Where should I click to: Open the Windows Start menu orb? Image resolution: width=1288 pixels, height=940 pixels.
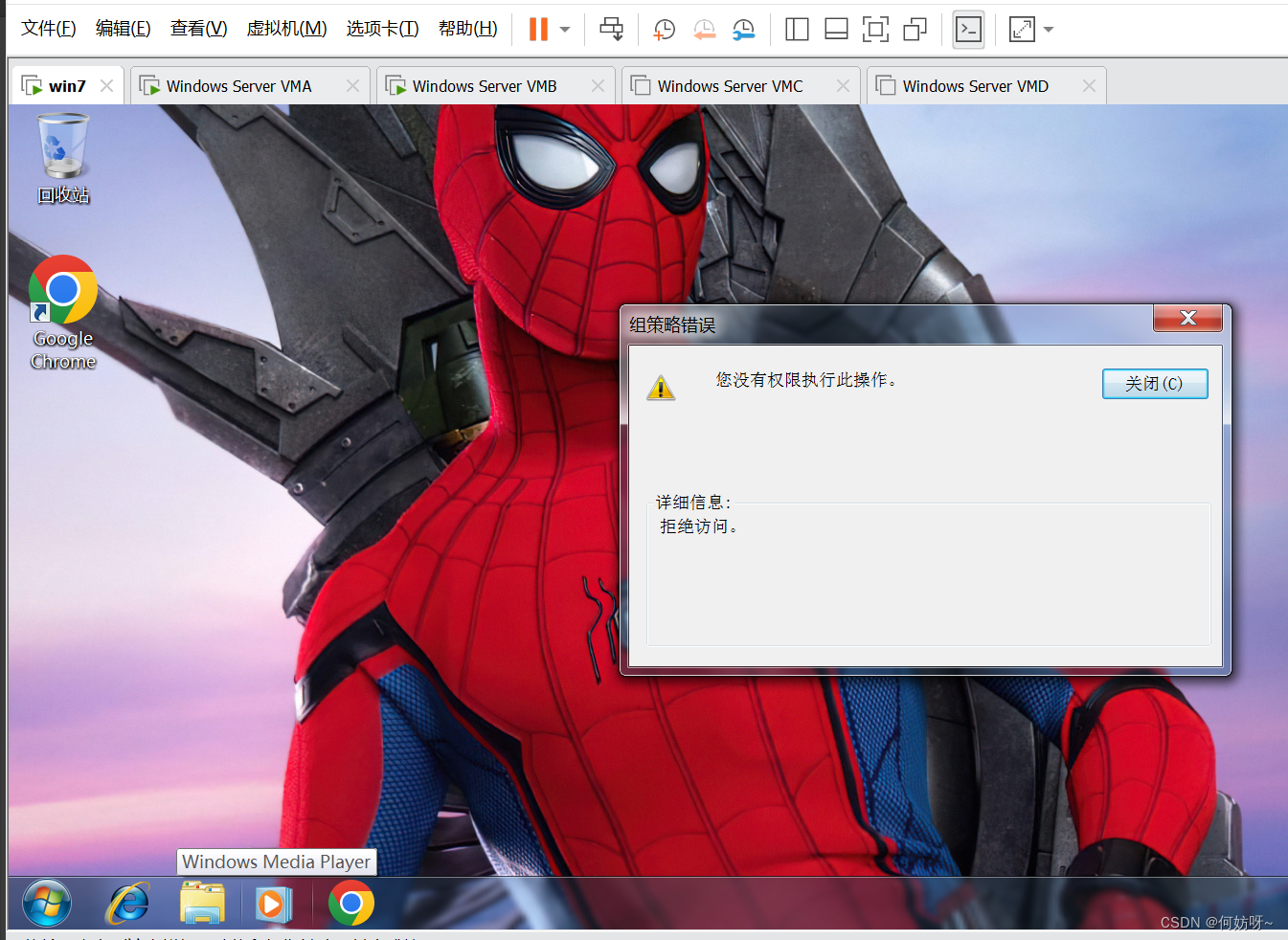(47, 903)
